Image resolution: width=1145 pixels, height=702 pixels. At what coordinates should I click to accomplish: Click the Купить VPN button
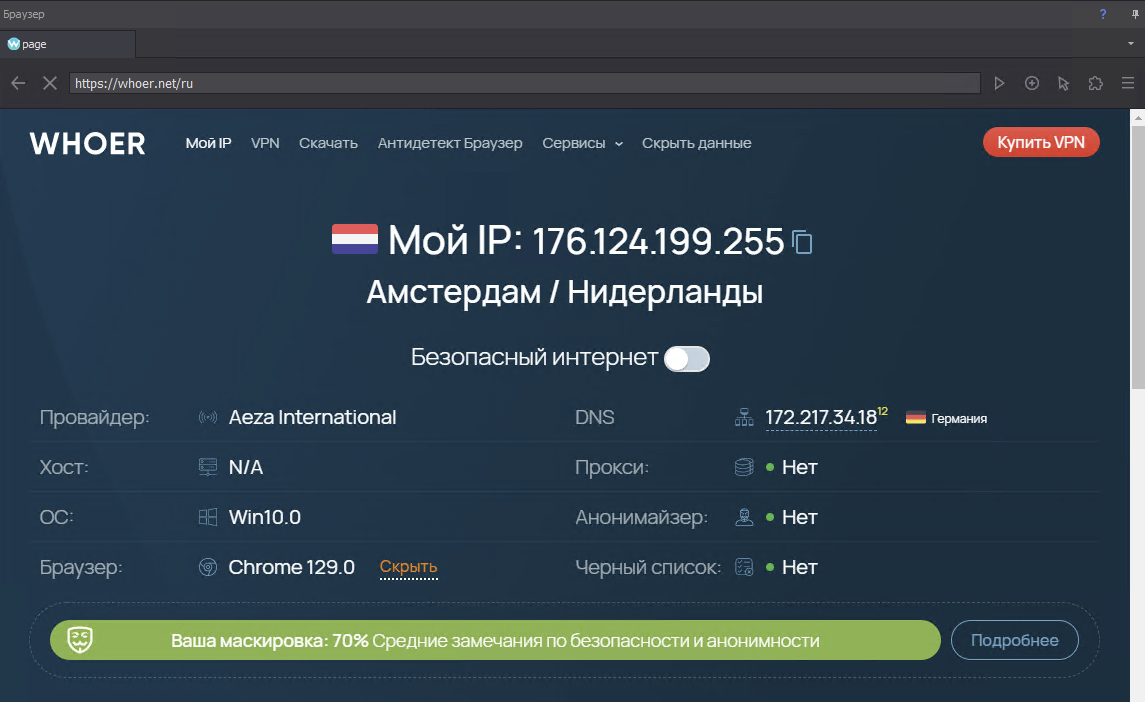(1041, 142)
